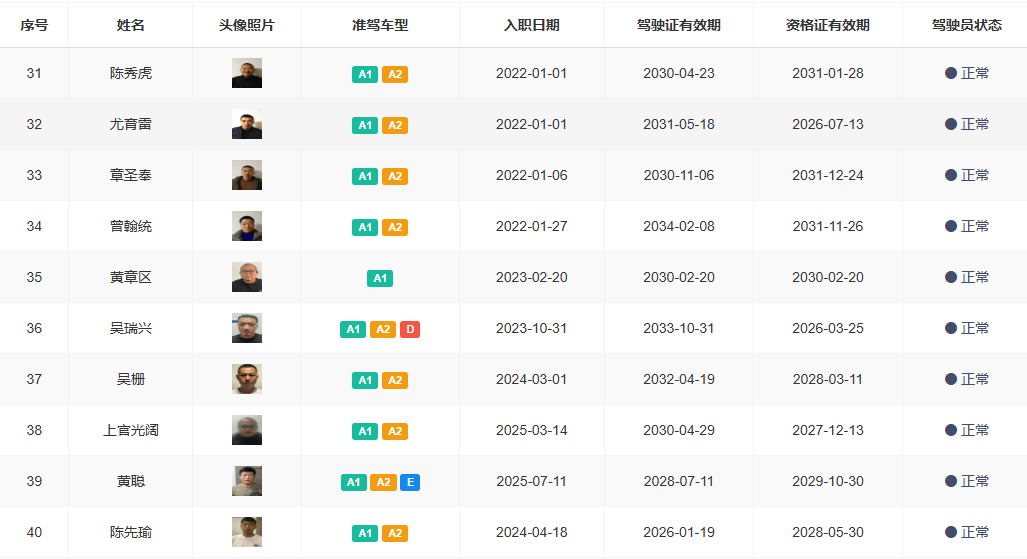The image size is (1027, 559).
Task: Click the 入职日期 column header
Action: (x=531, y=25)
